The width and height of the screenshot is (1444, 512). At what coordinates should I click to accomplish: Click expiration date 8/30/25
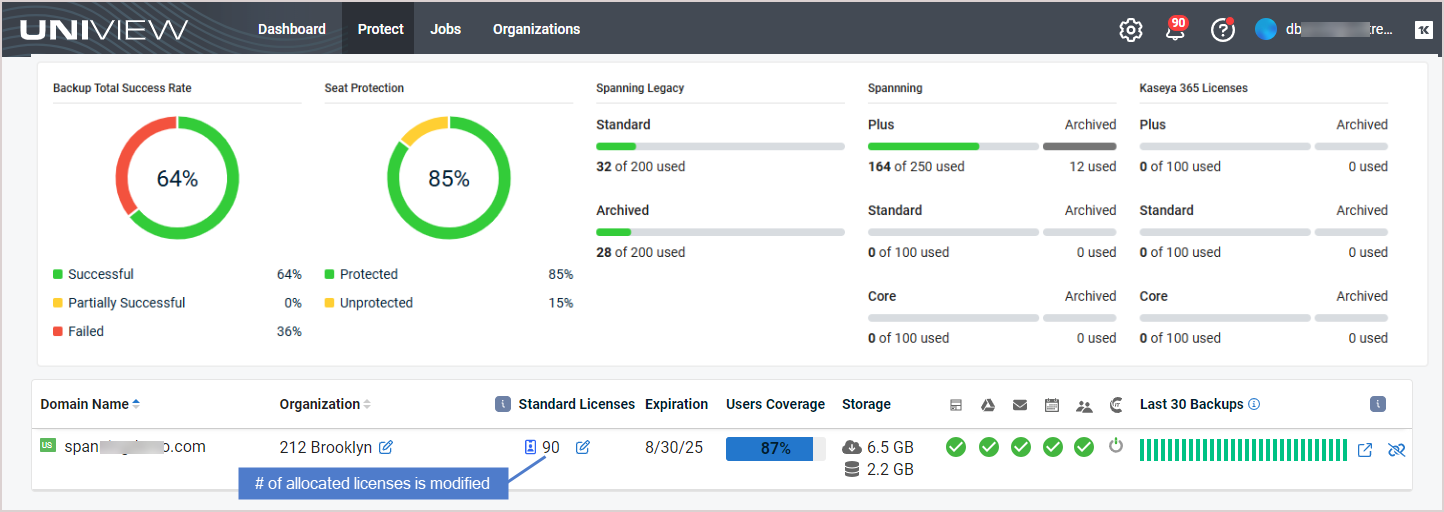pyautogui.click(x=673, y=448)
